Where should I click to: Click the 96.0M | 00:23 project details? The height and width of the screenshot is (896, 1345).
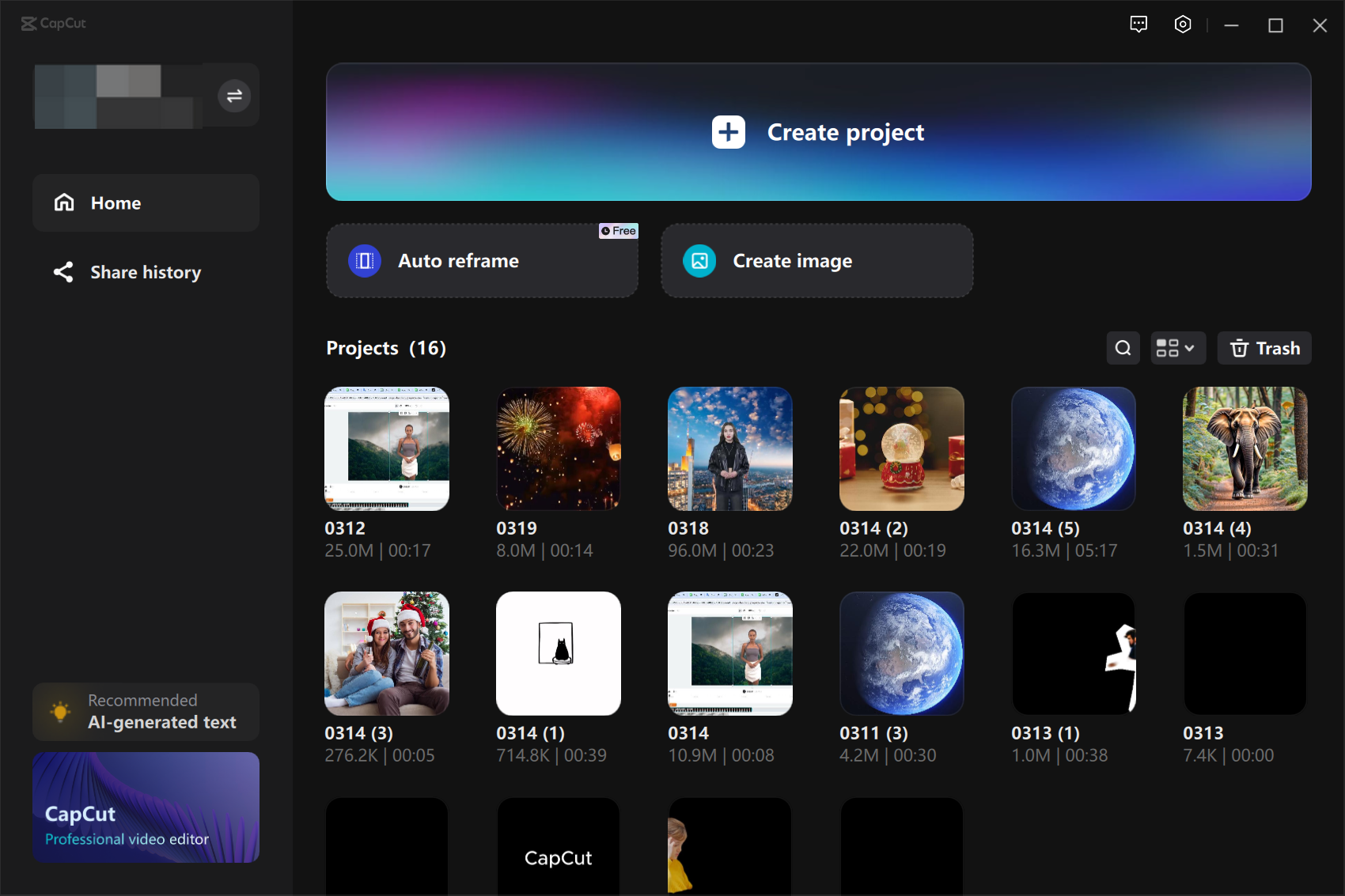tap(721, 550)
